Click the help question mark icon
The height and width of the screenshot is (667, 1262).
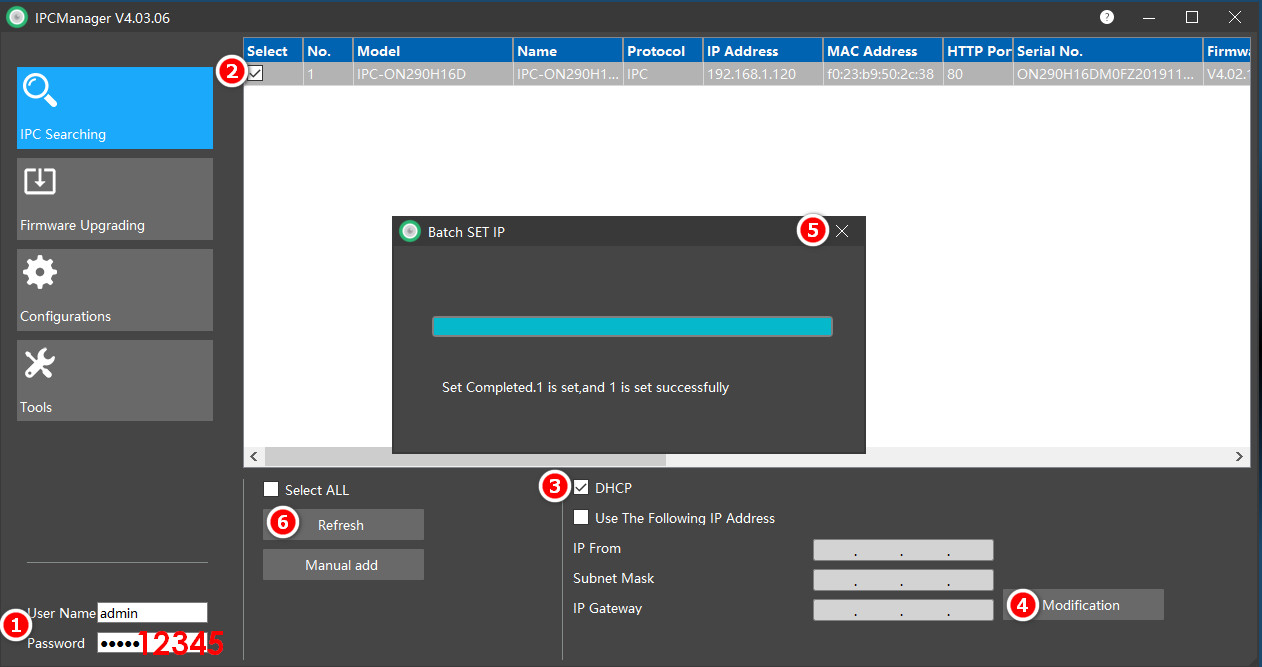point(1107,17)
